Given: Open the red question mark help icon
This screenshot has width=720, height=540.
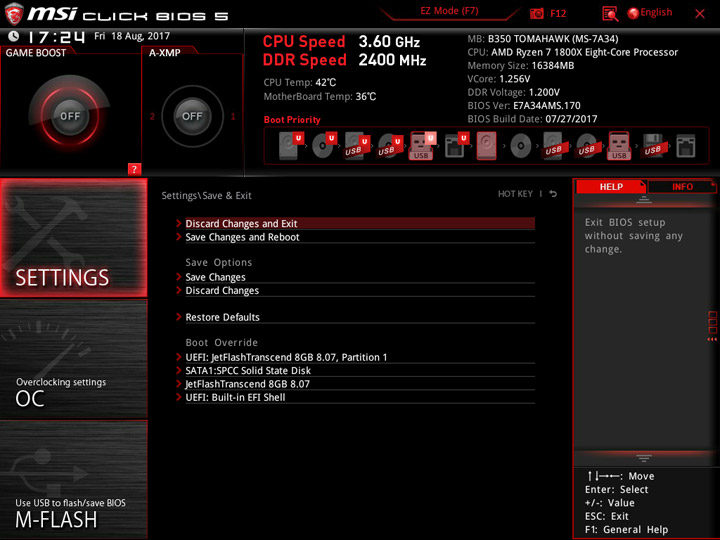Looking at the screenshot, I should [x=134, y=169].
